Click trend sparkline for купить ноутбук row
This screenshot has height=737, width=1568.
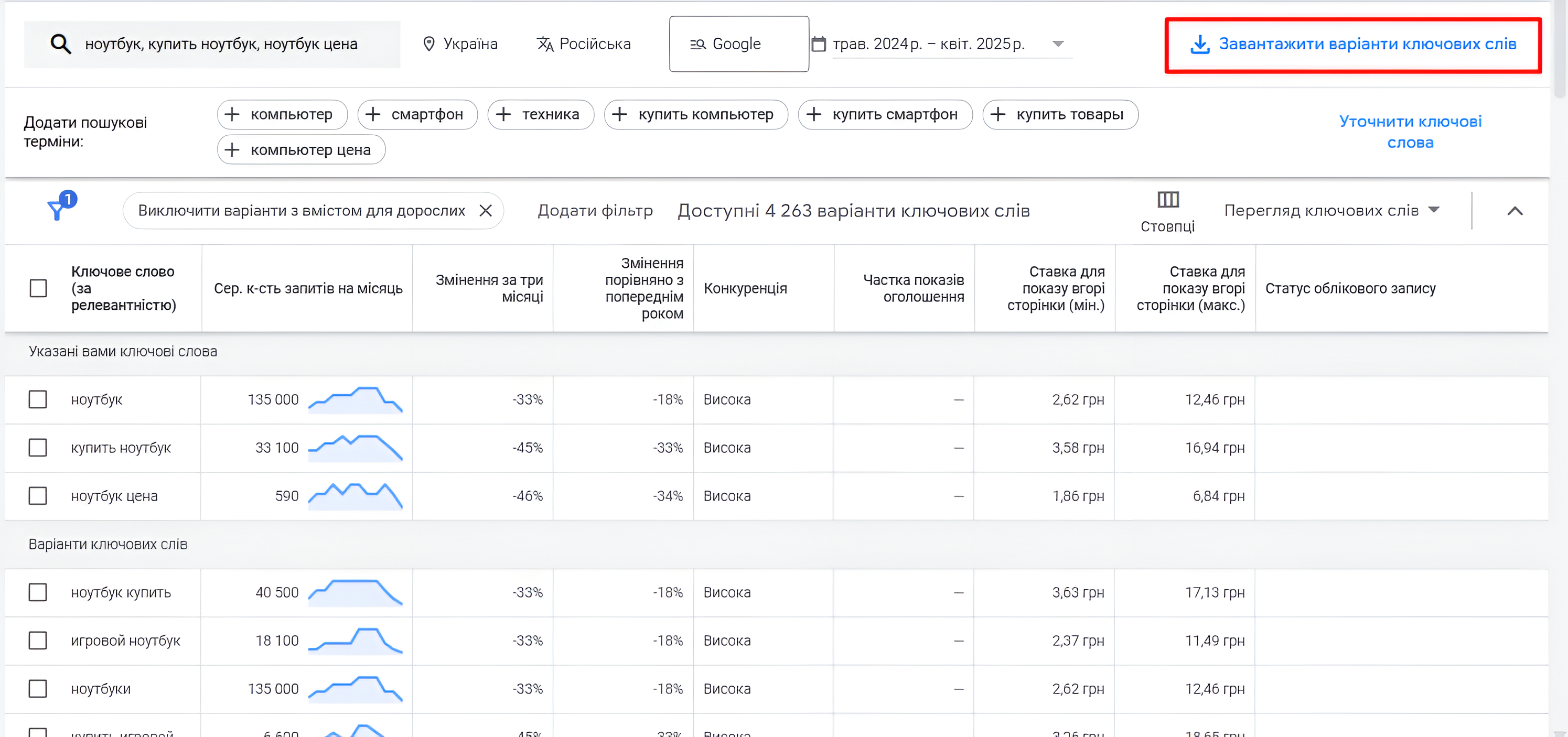pos(356,448)
